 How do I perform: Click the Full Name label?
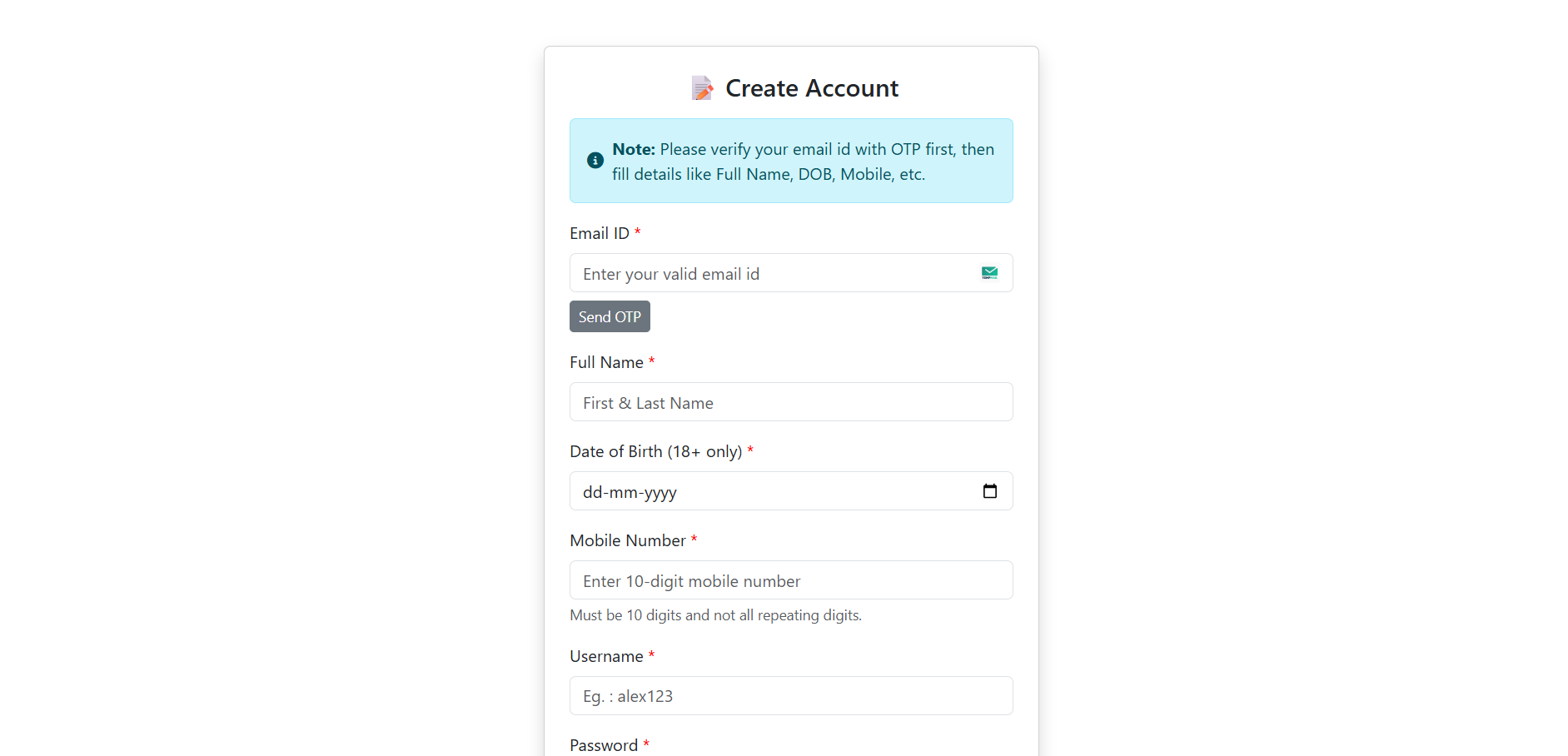(x=606, y=362)
